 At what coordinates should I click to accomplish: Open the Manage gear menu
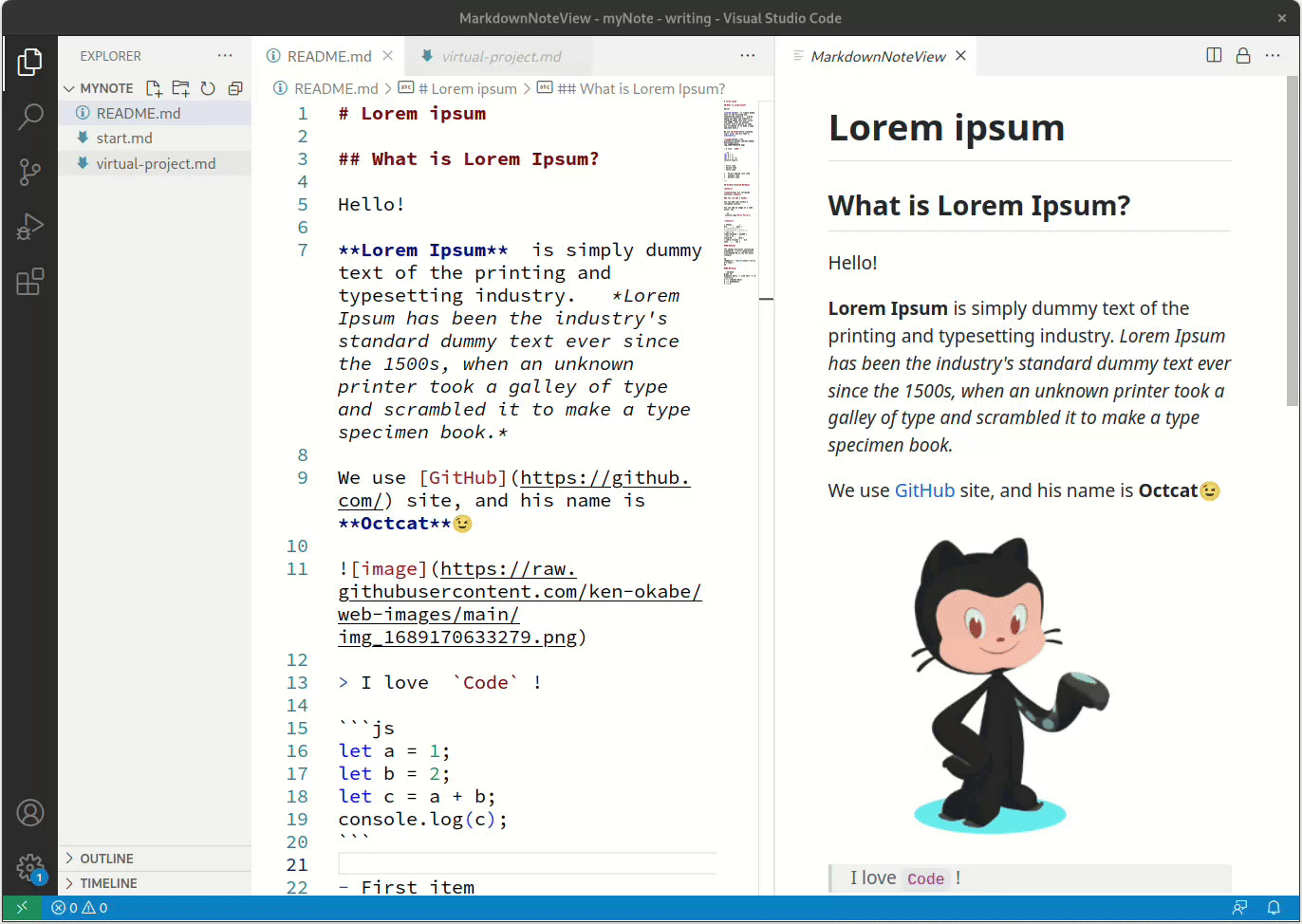pyautogui.click(x=30, y=867)
